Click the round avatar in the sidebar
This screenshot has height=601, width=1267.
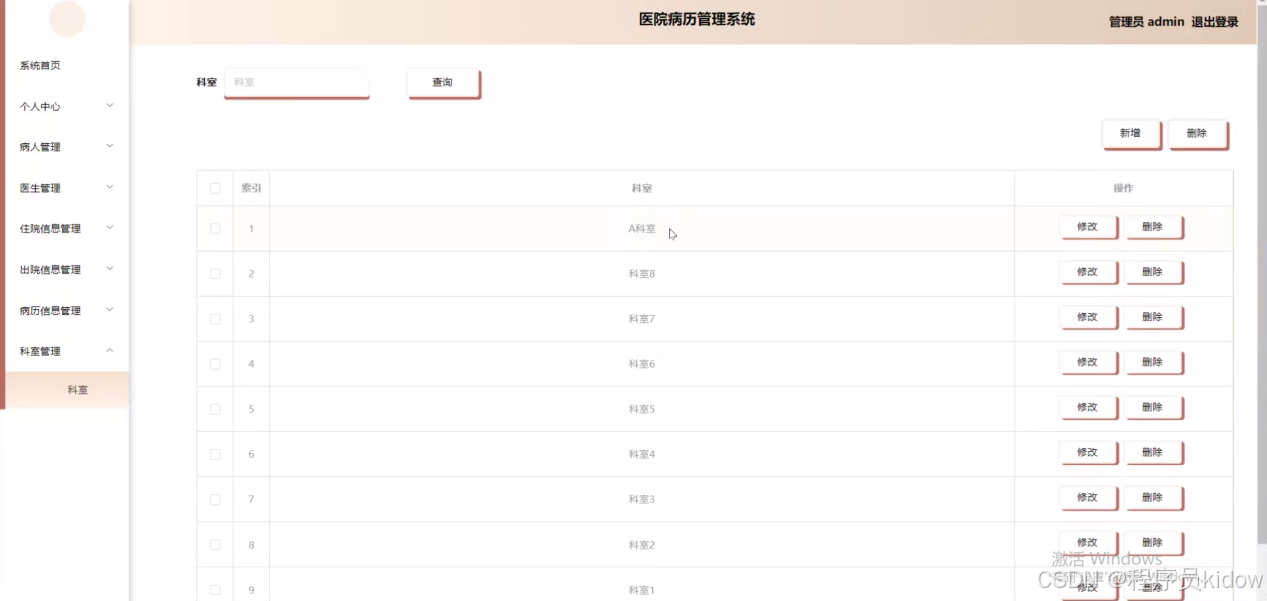coord(67,18)
